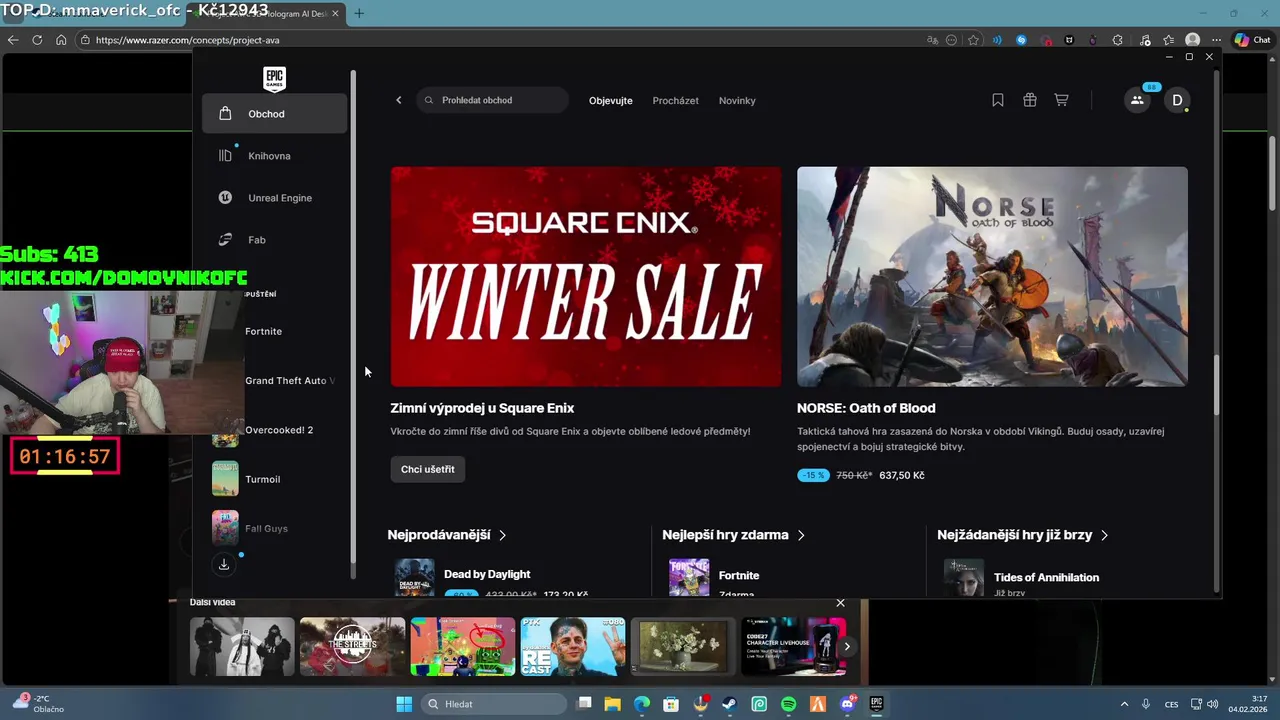Click the razer.com address bar
The width and height of the screenshot is (1280, 720).
[500, 40]
